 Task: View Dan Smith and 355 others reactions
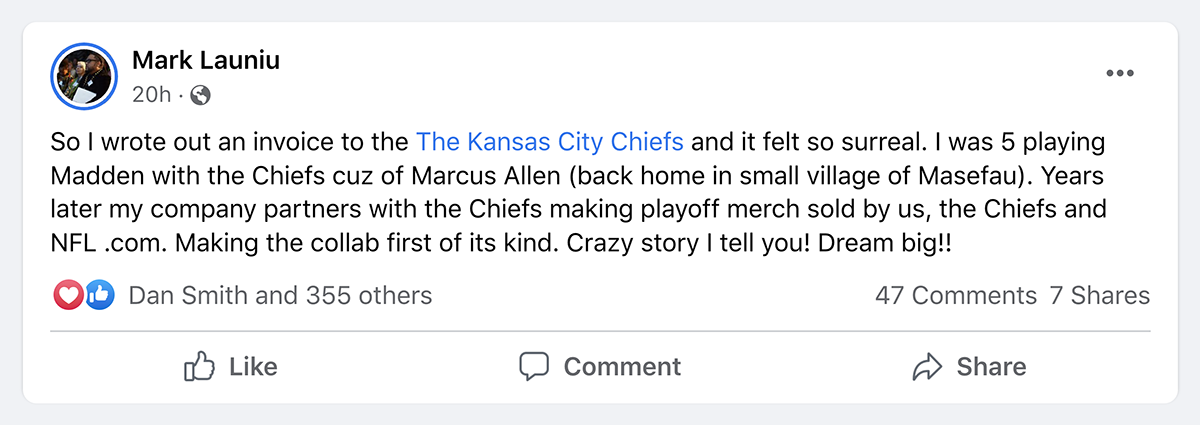point(280,295)
